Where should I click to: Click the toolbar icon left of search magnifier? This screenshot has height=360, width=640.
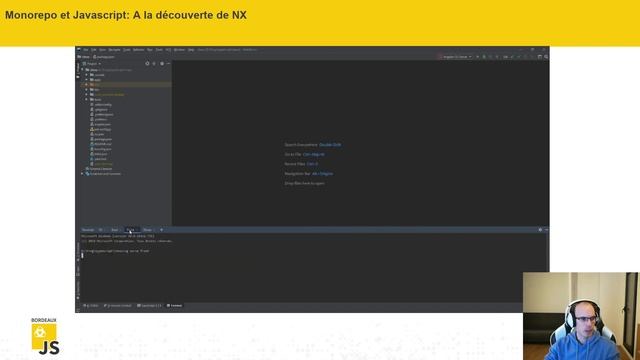click(540, 57)
